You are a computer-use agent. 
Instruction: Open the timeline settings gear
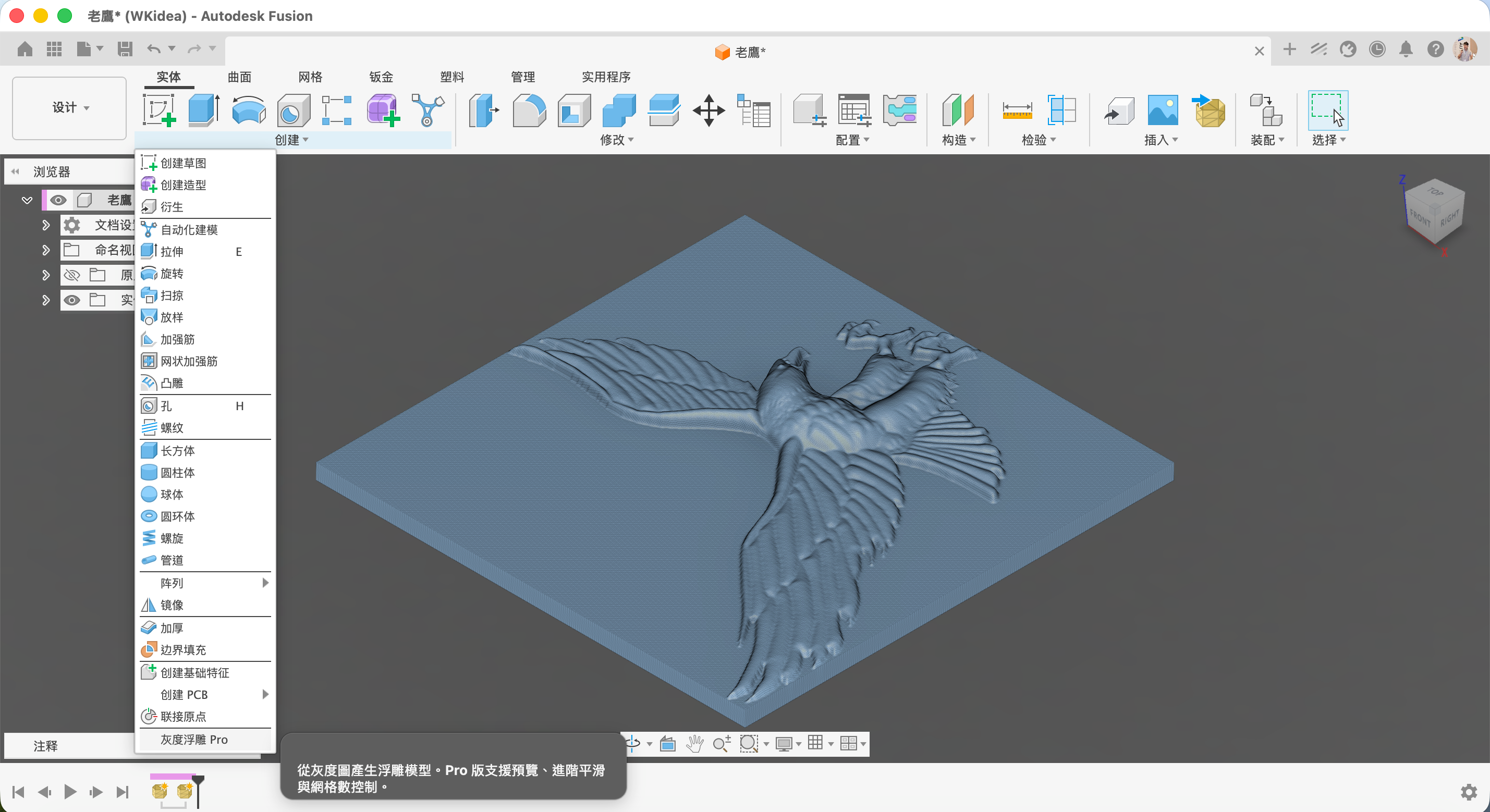coord(1469,792)
